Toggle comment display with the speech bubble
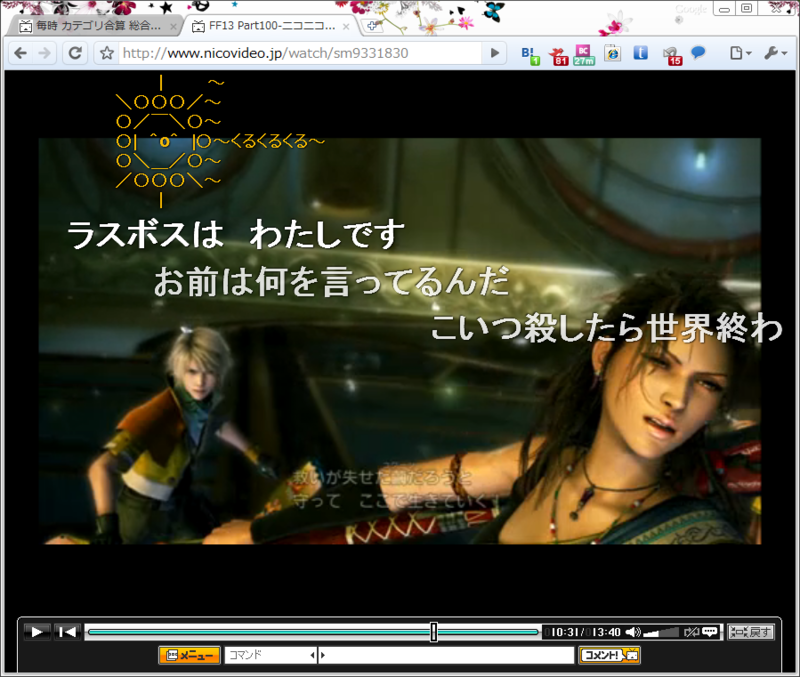800x677 pixels. point(710,632)
